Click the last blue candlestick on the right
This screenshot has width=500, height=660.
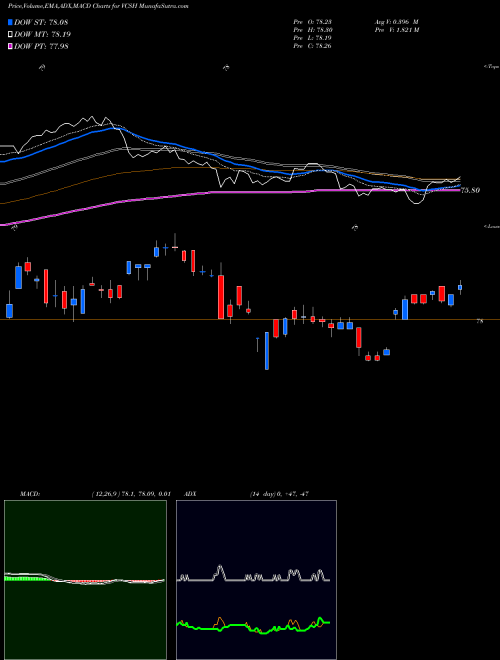click(x=460, y=287)
